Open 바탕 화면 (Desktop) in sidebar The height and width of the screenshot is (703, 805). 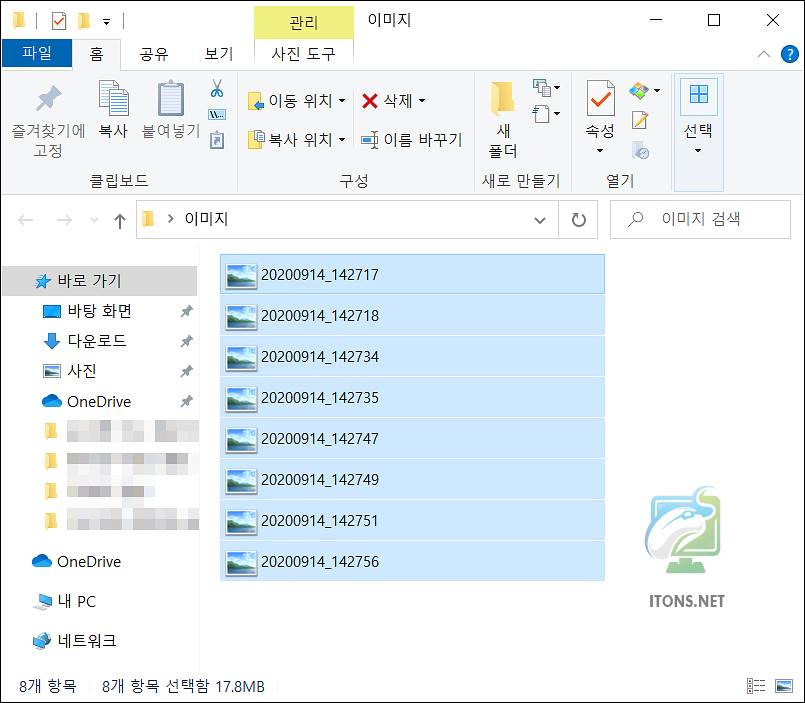click(x=100, y=311)
